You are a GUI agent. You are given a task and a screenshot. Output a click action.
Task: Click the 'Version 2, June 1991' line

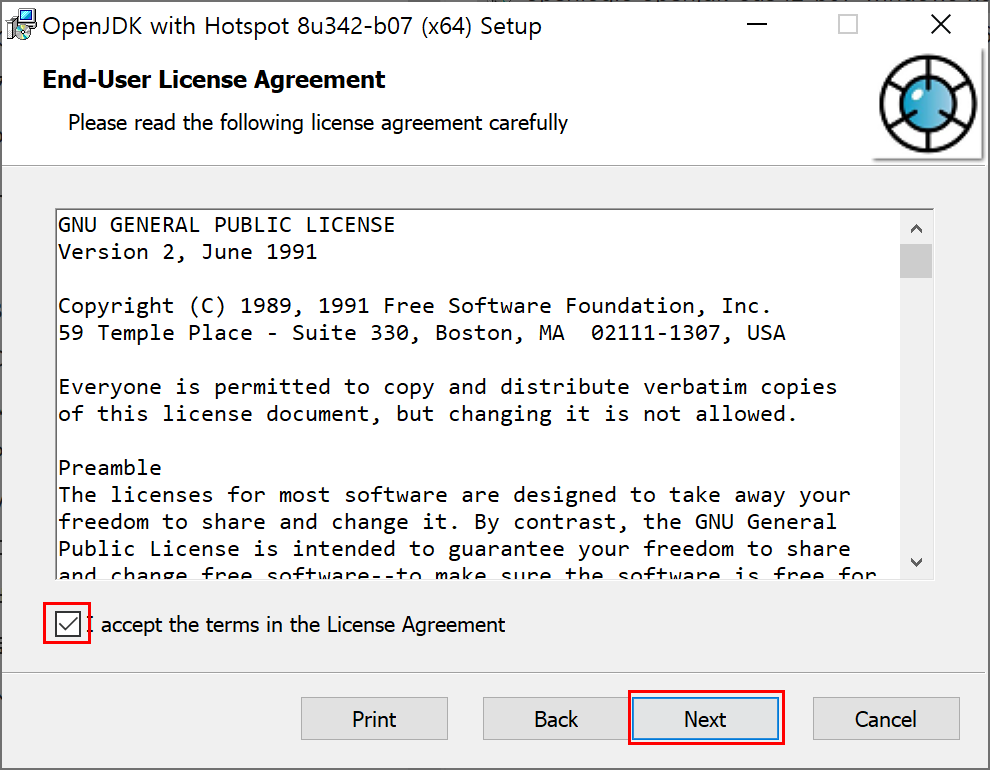[188, 252]
